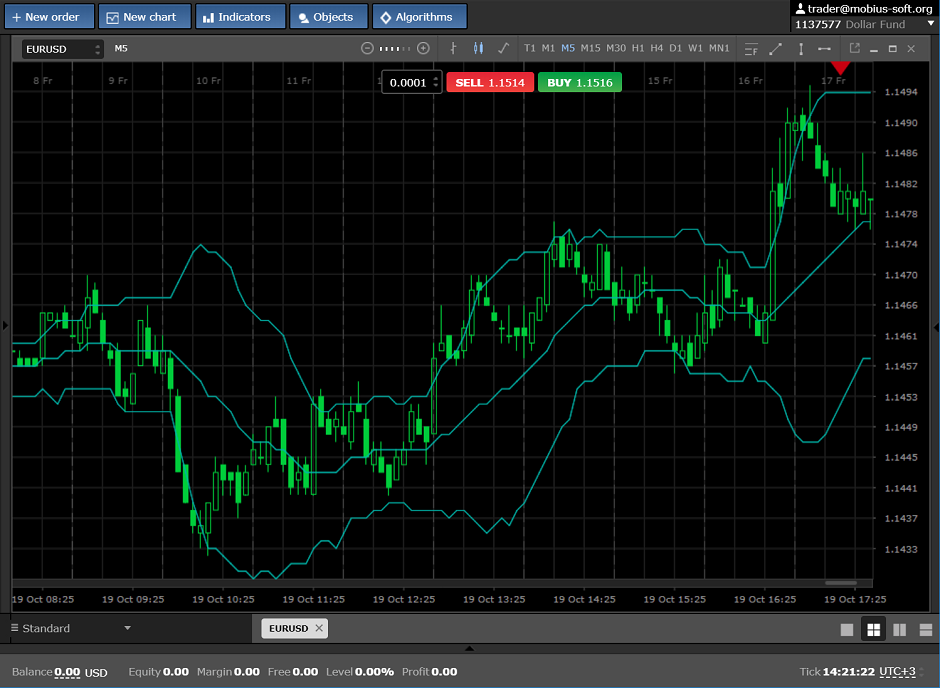
Task: Click the user account icon
Action: 800,8
